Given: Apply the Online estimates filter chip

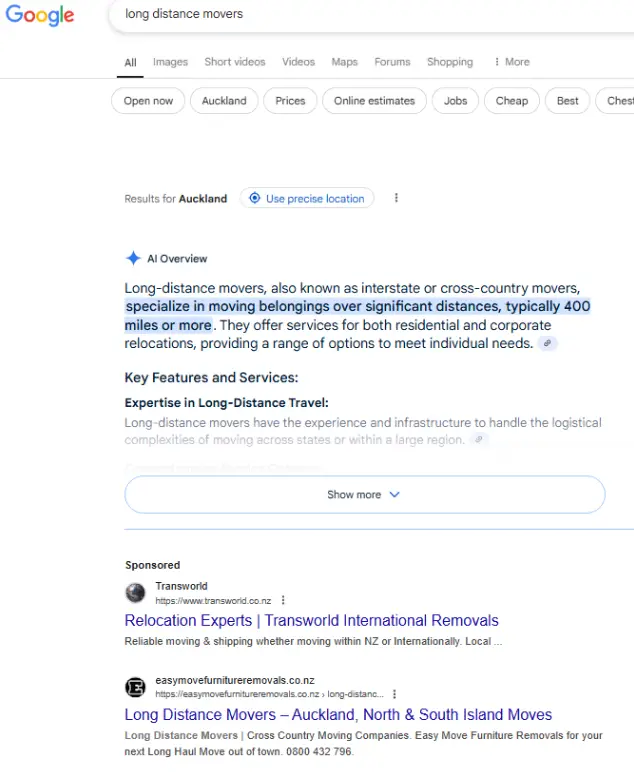Looking at the screenshot, I should (374, 101).
